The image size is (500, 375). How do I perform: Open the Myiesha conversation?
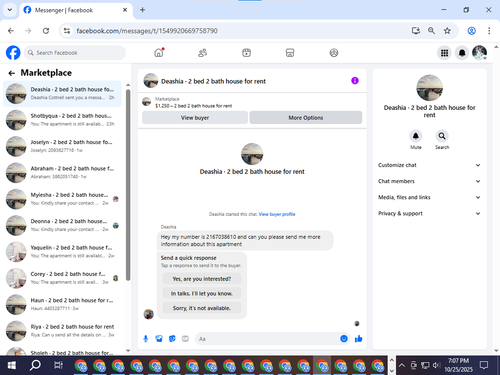[62, 199]
